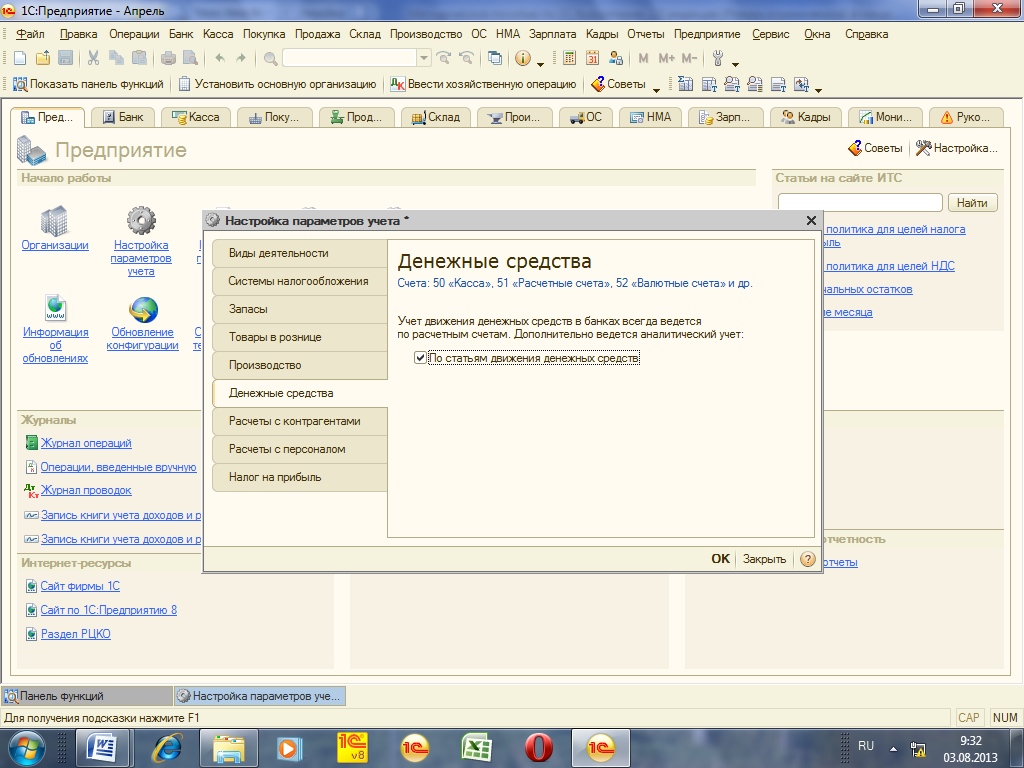Image resolution: width=1024 pixels, height=768 pixels.
Task: Select Налог на прибыль section
Action: 300,478
